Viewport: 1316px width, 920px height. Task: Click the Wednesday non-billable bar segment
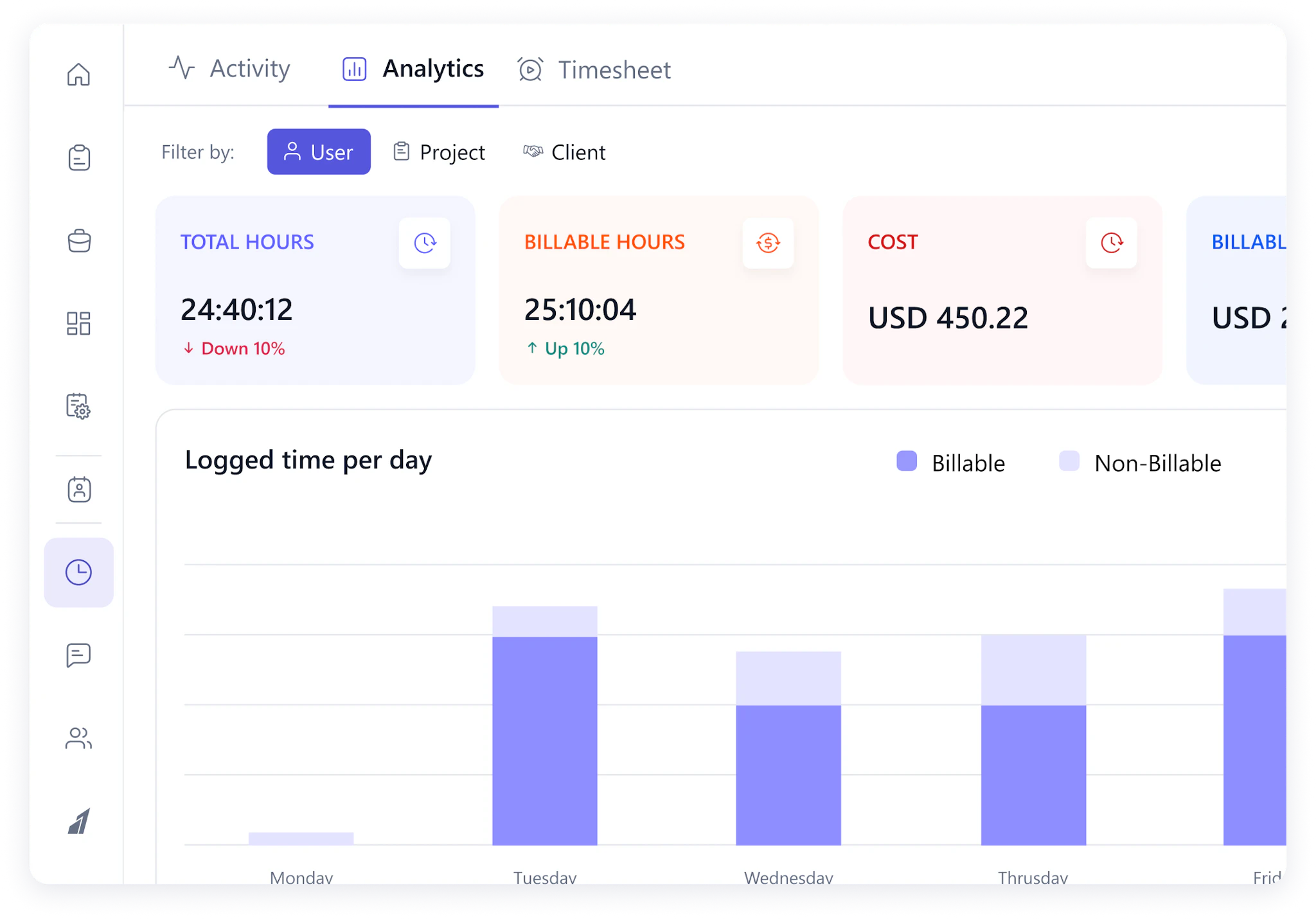tap(788, 678)
